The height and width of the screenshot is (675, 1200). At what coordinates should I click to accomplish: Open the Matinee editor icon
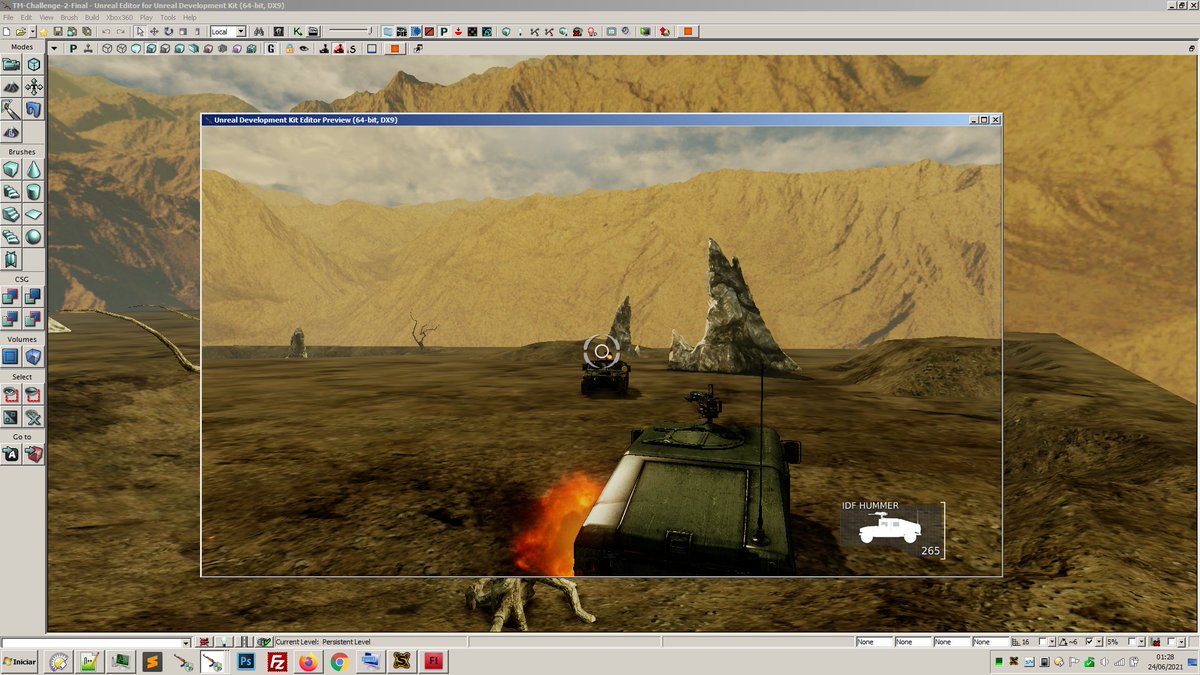[312, 32]
